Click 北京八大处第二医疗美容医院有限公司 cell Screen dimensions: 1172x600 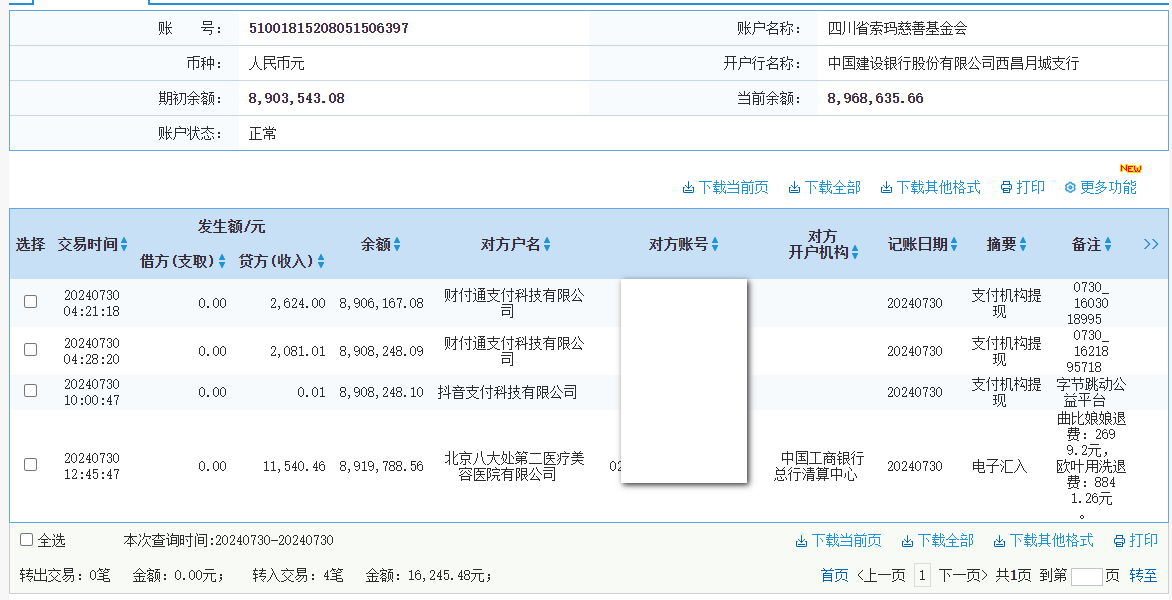tap(514, 466)
